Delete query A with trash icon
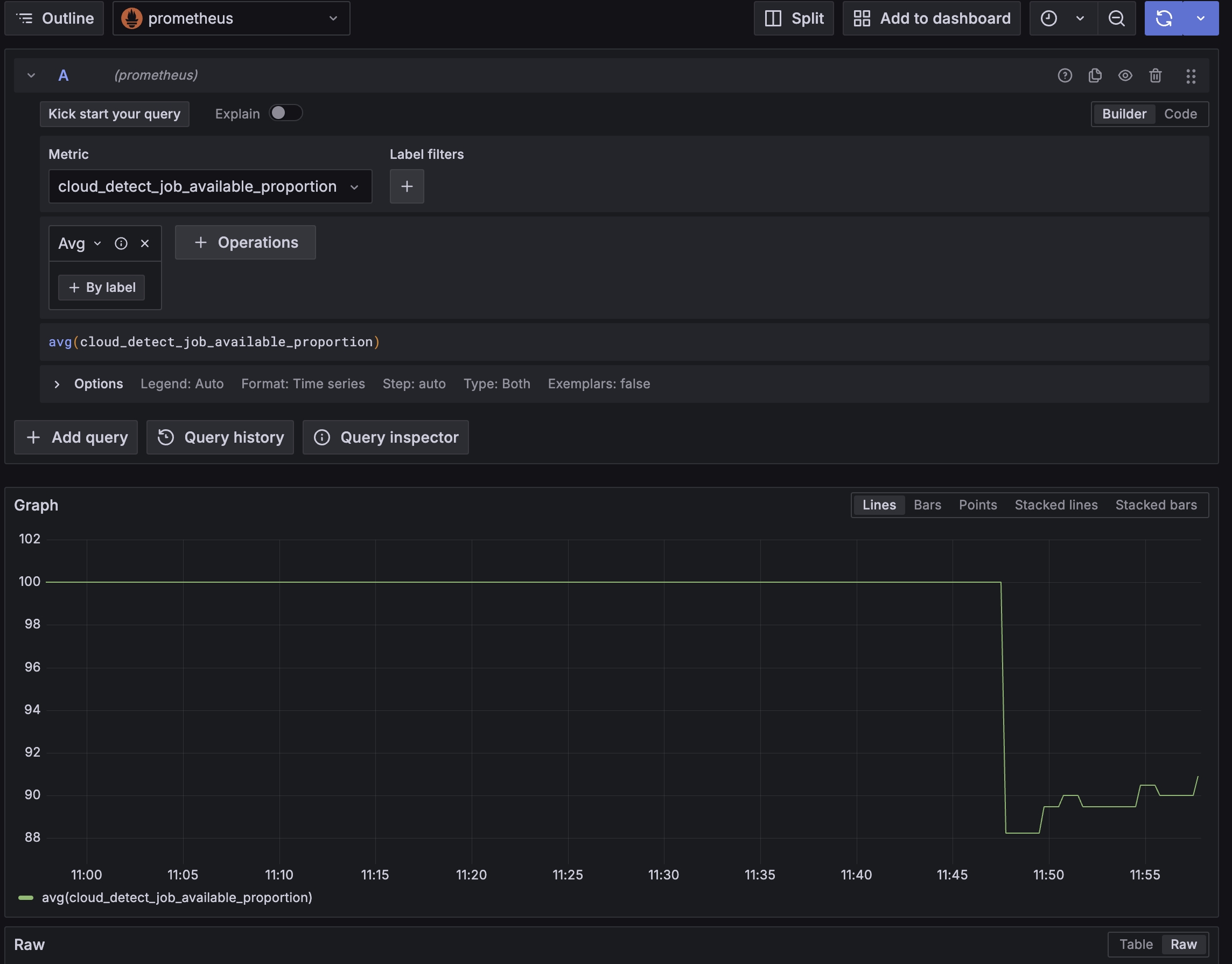1232x964 pixels. [x=1155, y=75]
